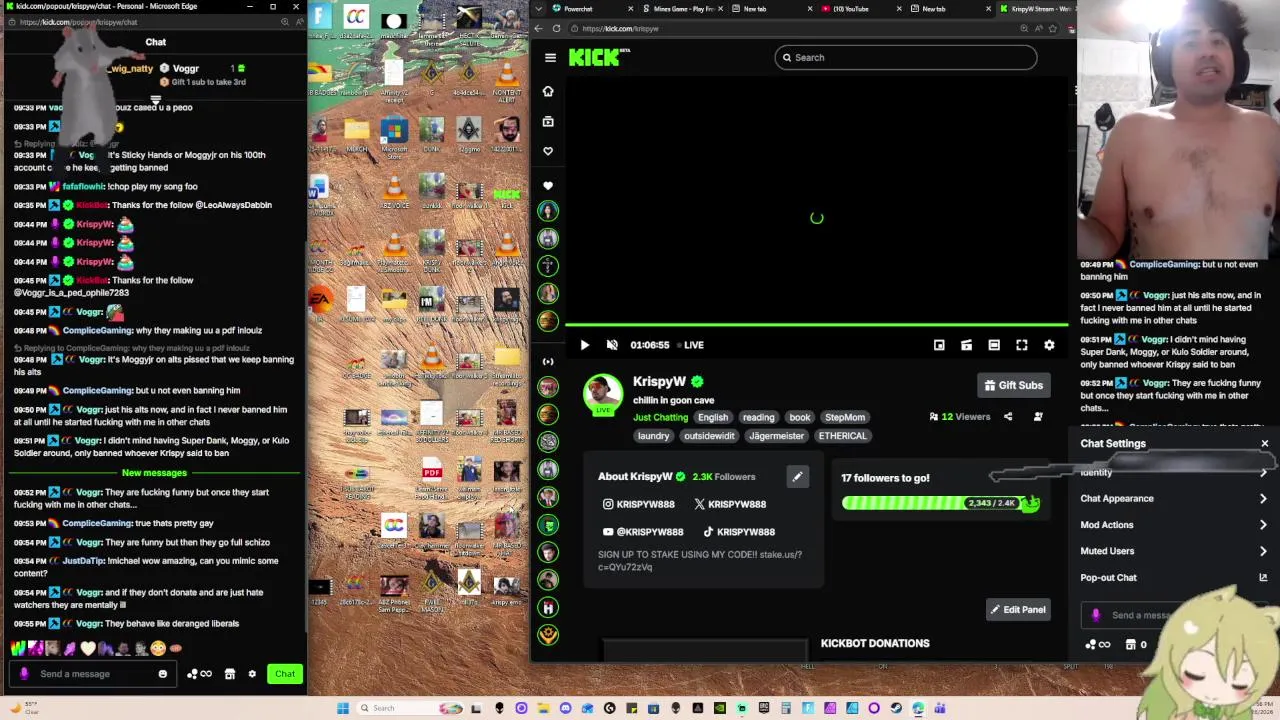Go to Kick home via house icon
The width and height of the screenshot is (1280, 720).
[x=548, y=91]
